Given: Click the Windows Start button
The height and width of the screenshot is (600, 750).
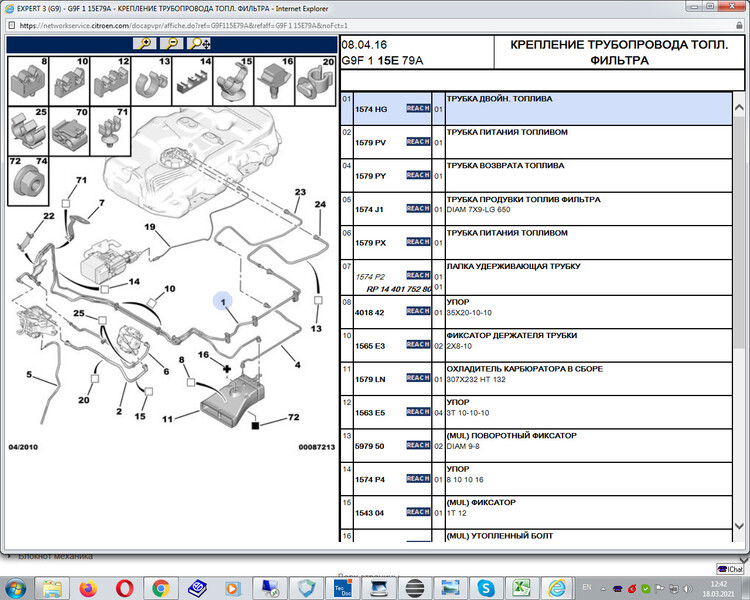Looking at the screenshot, I should tap(17, 587).
